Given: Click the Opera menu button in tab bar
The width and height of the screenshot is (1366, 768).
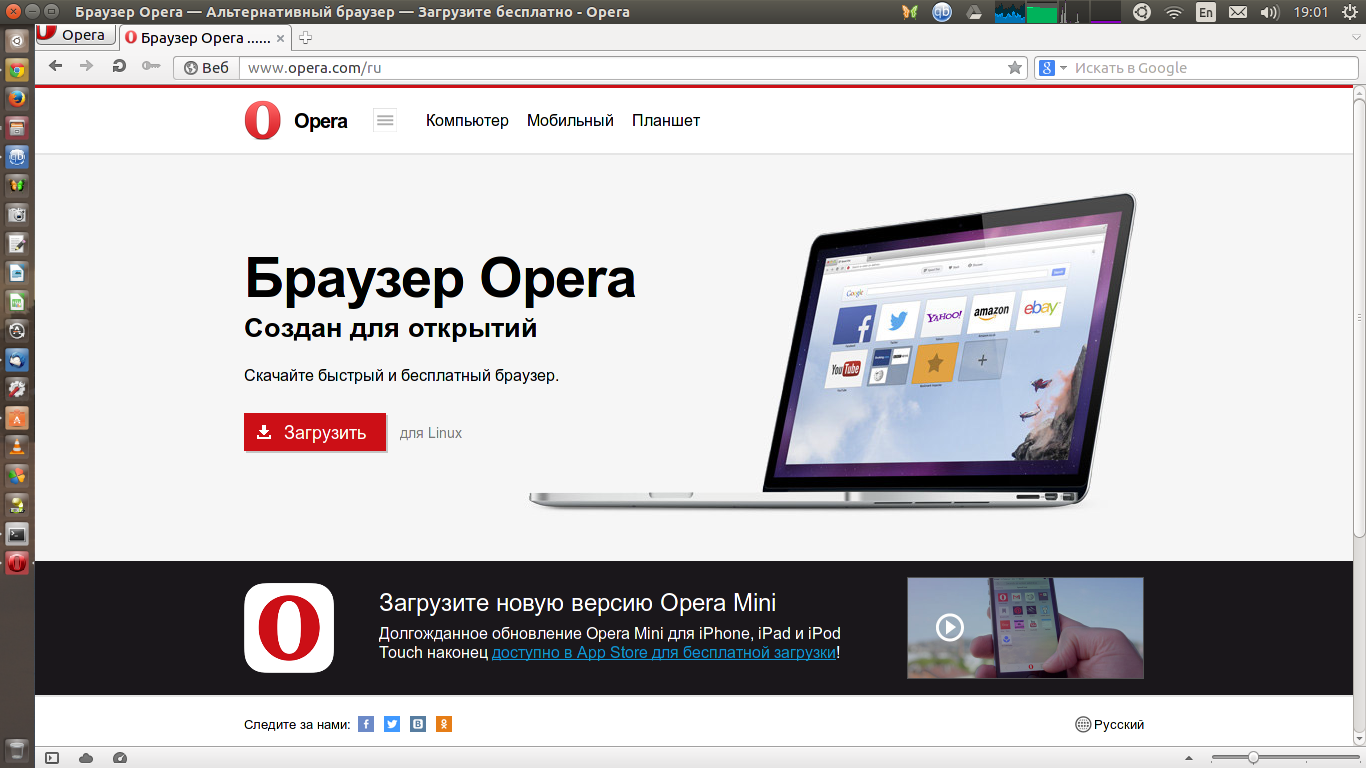Looking at the screenshot, I should tap(75, 35).
